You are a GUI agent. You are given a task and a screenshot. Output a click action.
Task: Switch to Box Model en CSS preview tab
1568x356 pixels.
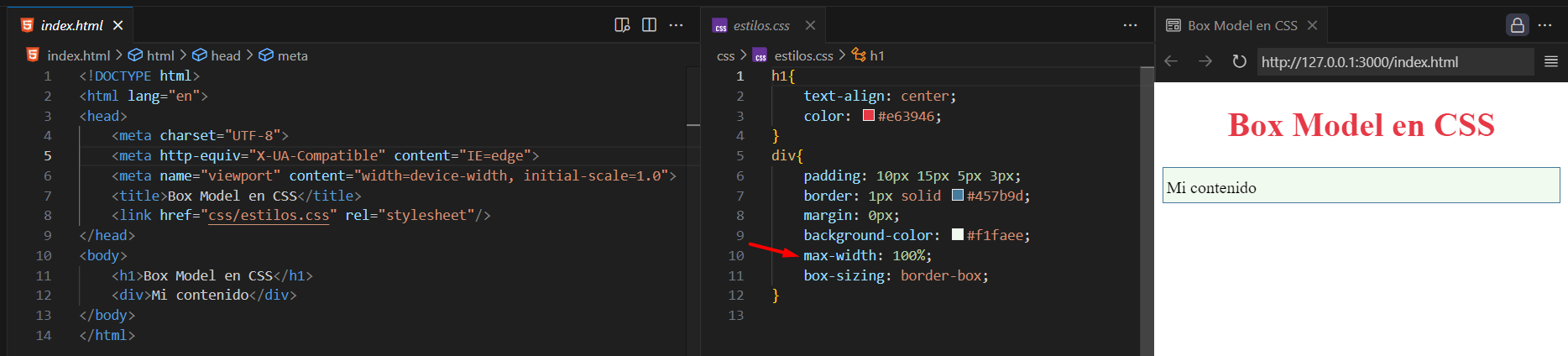point(1241,25)
